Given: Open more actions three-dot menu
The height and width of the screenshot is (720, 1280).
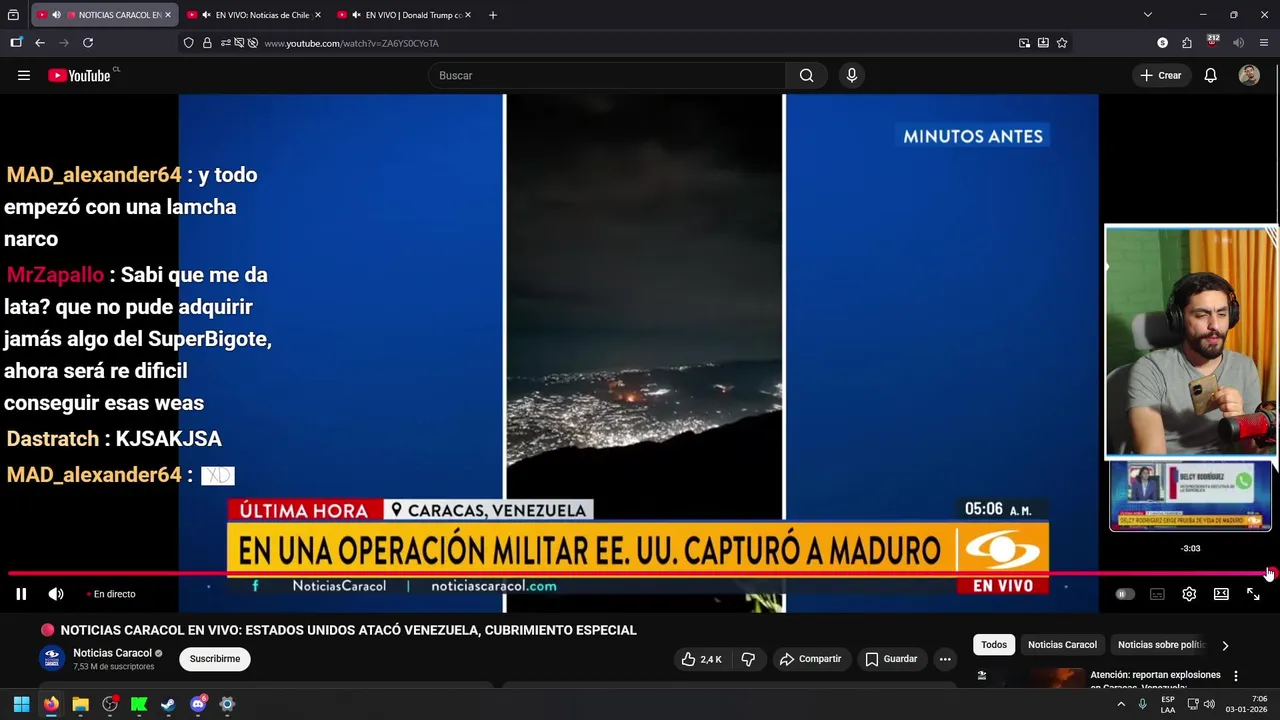Looking at the screenshot, I should (x=945, y=659).
